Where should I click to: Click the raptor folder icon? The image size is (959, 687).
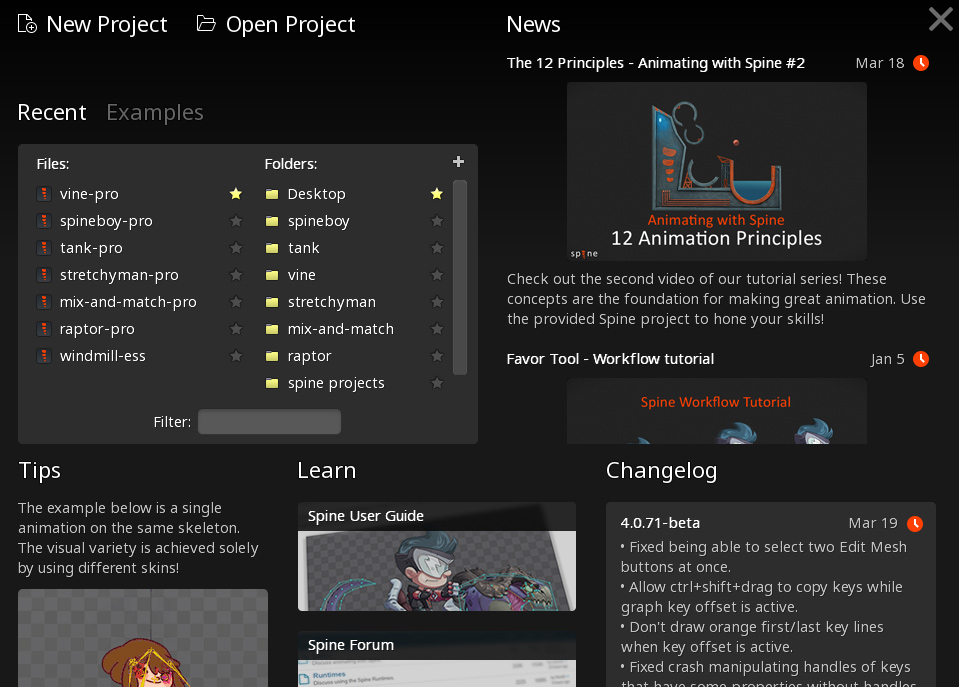[x=272, y=356]
